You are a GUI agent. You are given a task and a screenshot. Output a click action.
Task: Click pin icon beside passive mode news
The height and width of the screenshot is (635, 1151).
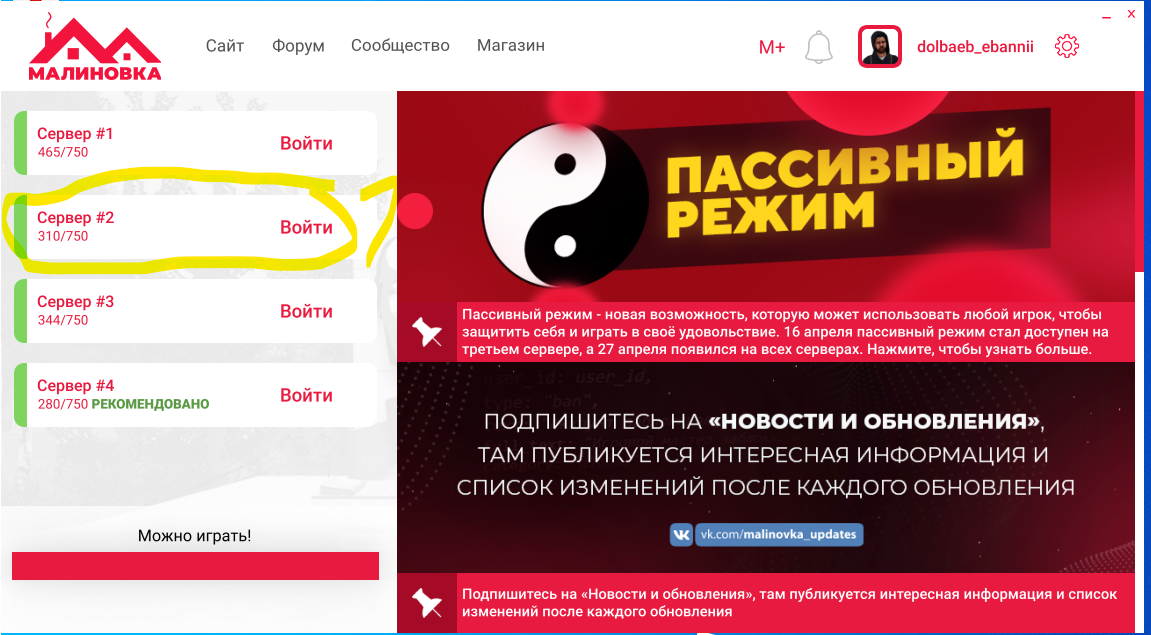(426, 332)
